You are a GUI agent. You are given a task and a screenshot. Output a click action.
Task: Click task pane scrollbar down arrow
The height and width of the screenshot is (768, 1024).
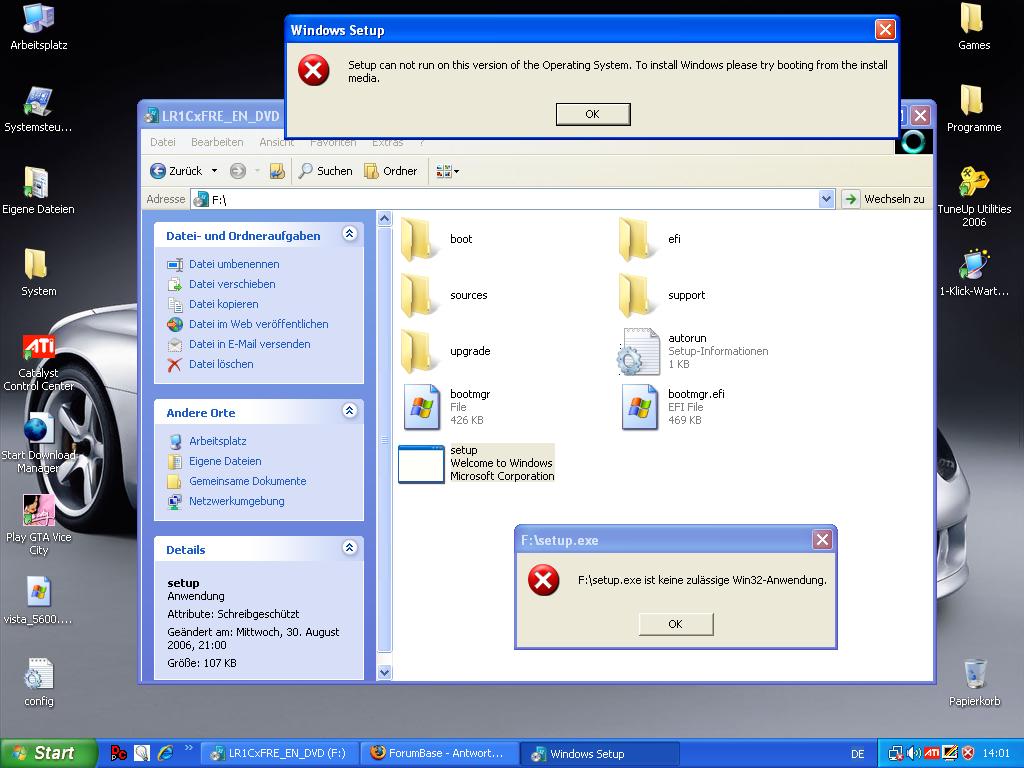click(x=385, y=672)
